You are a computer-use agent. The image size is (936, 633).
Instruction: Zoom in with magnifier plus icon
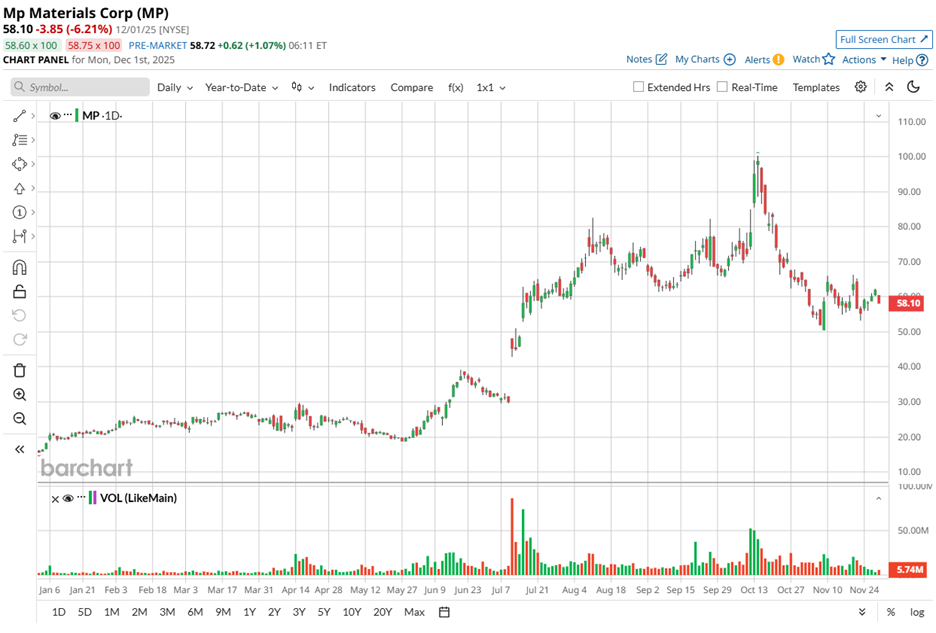pyautogui.click(x=19, y=395)
